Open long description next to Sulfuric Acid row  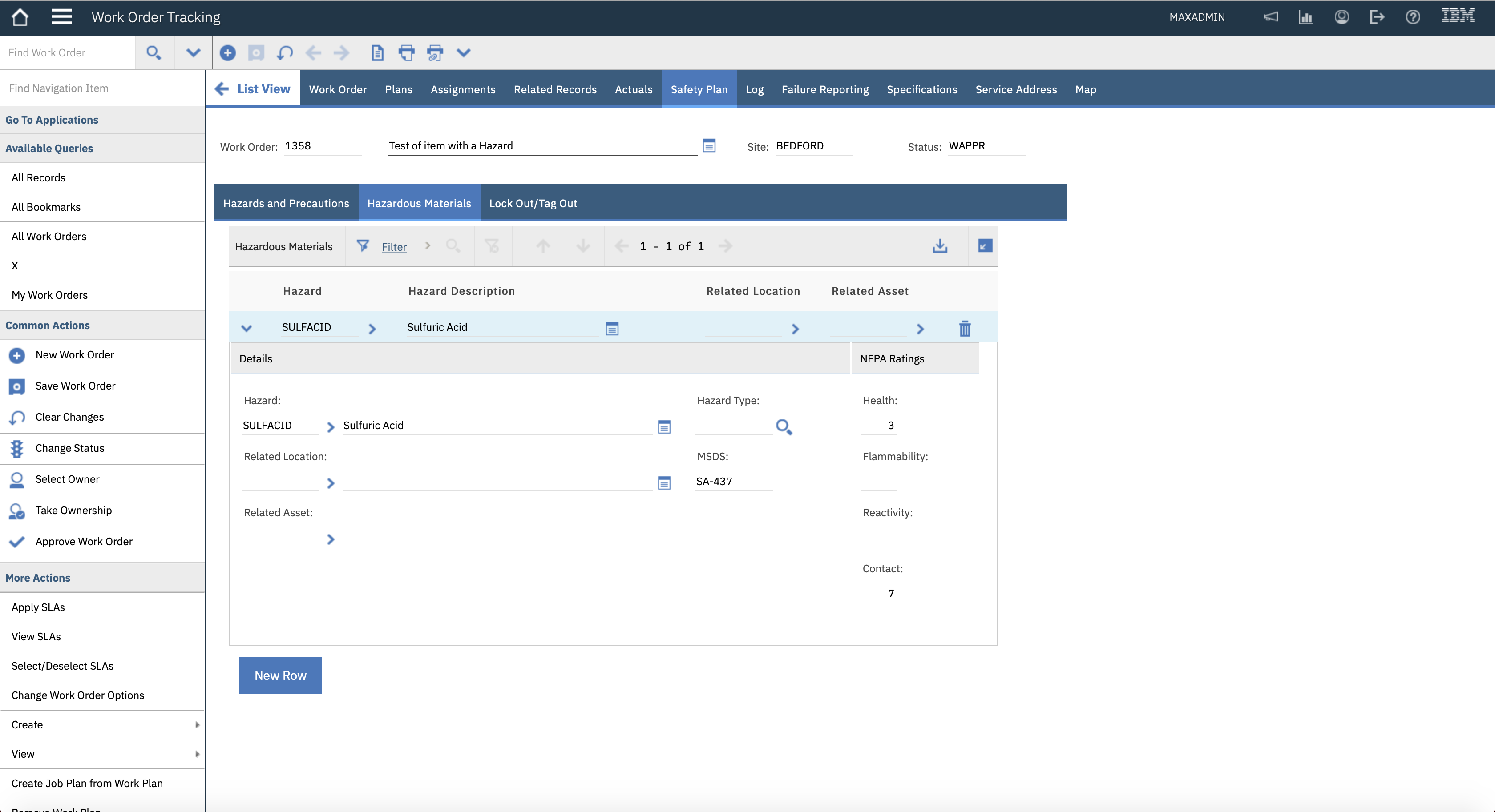click(x=612, y=329)
